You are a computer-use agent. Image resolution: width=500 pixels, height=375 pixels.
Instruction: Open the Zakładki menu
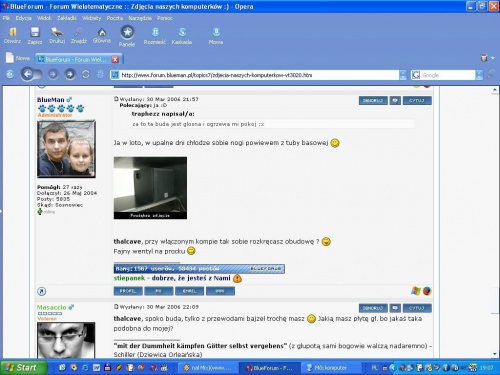click(x=67, y=18)
